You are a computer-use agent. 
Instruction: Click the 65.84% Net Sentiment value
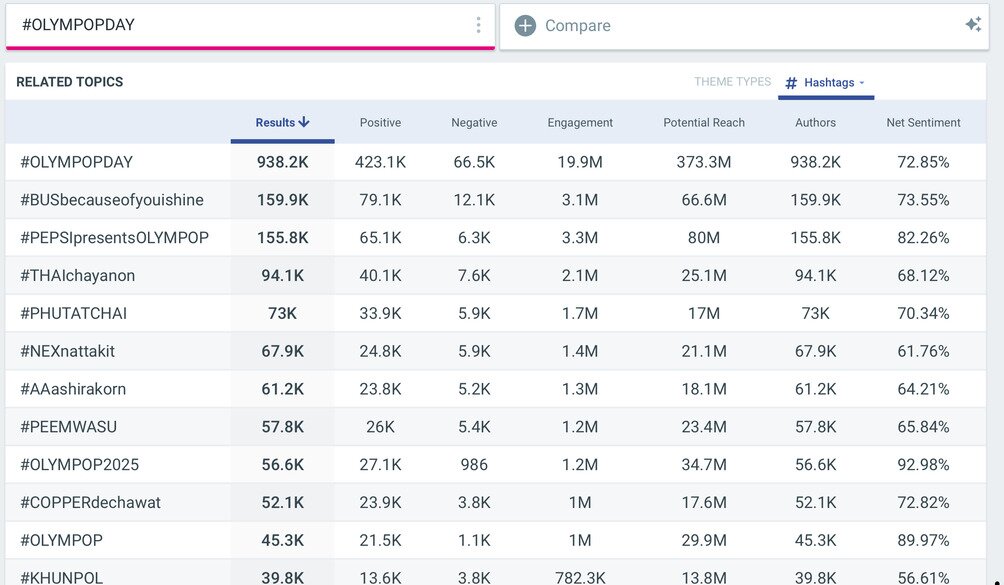click(x=923, y=426)
